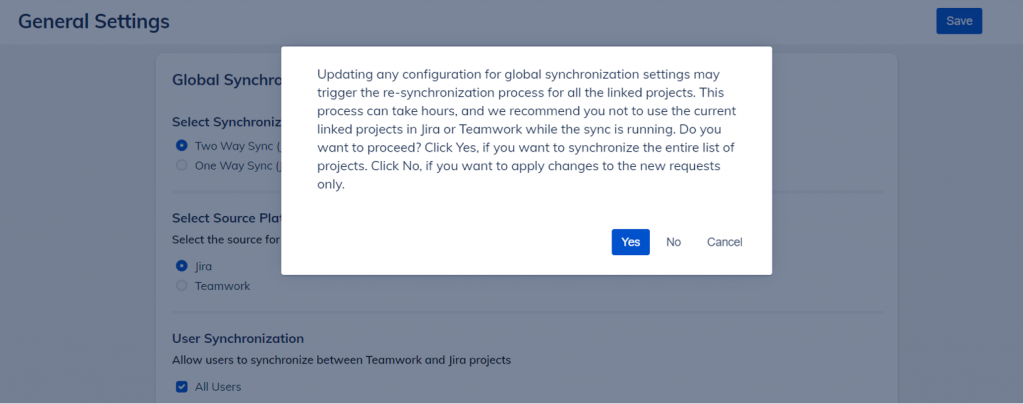1024x404 pixels.
Task: Click the General Settings page title
Action: pos(94,21)
